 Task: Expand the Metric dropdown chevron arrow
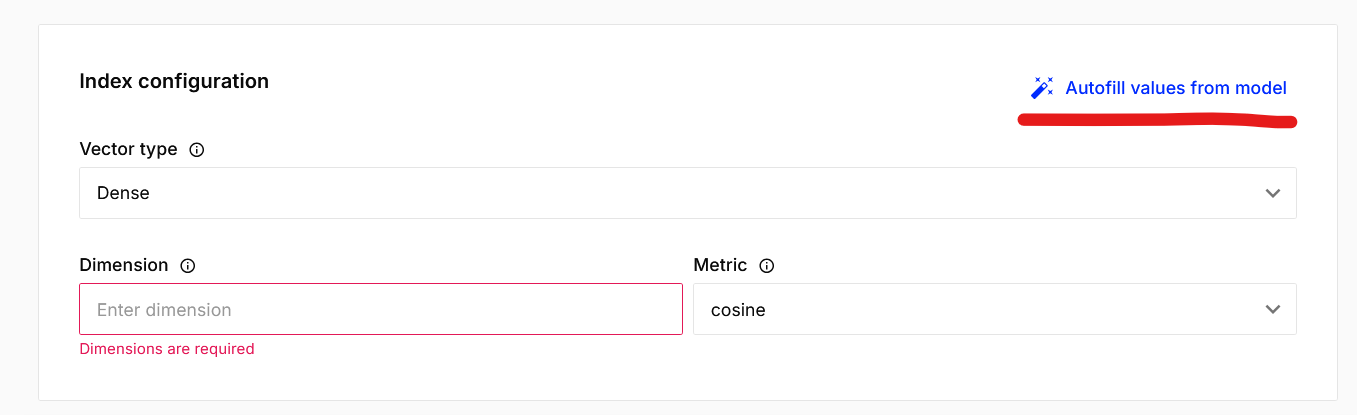point(1273,309)
